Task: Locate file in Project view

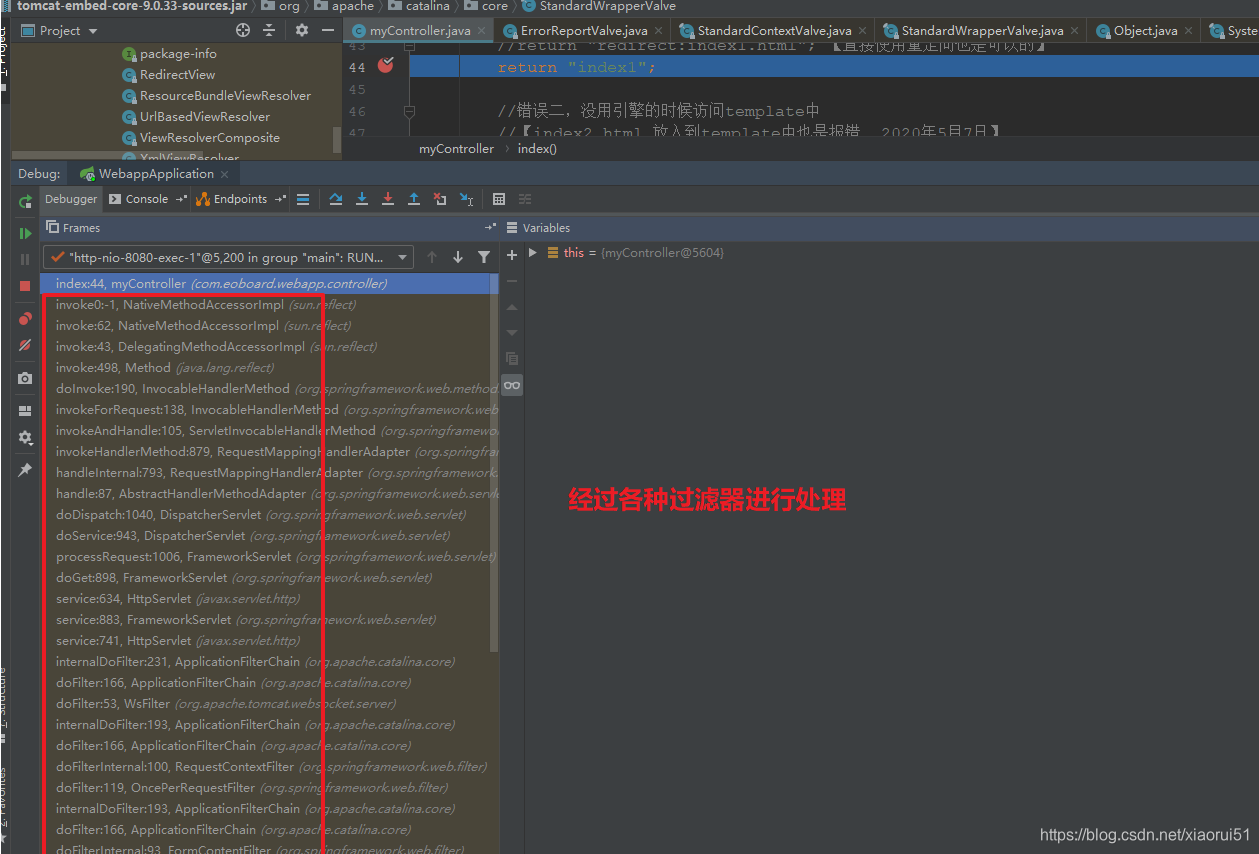Action: coord(243,31)
